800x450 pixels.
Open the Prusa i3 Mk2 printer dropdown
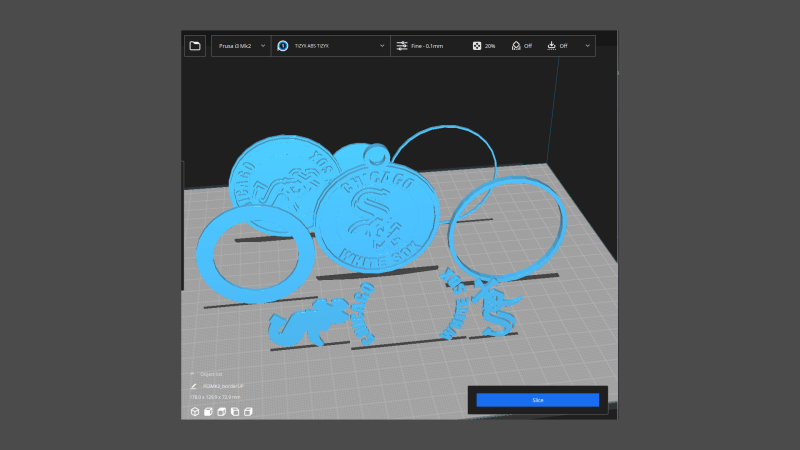240,46
